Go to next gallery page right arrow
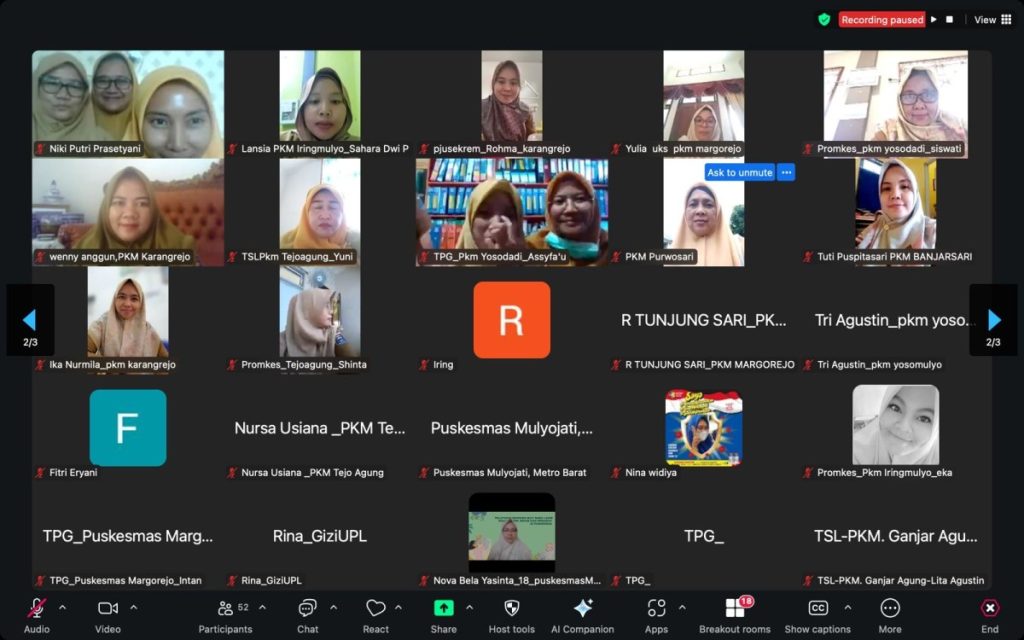The height and width of the screenshot is (640, 1024). (994, 320)
